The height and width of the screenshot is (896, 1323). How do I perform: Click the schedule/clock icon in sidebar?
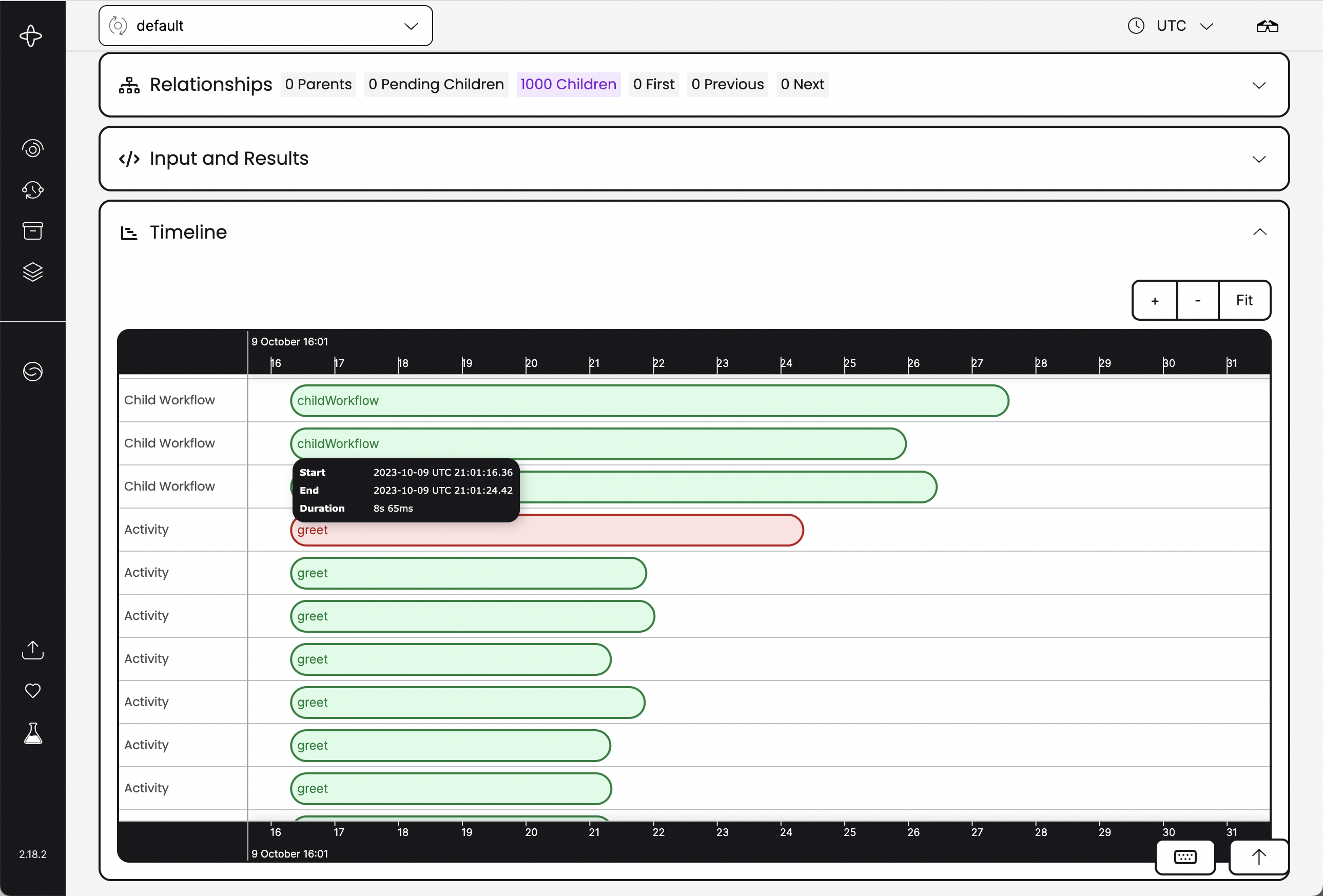coord(32,190)
